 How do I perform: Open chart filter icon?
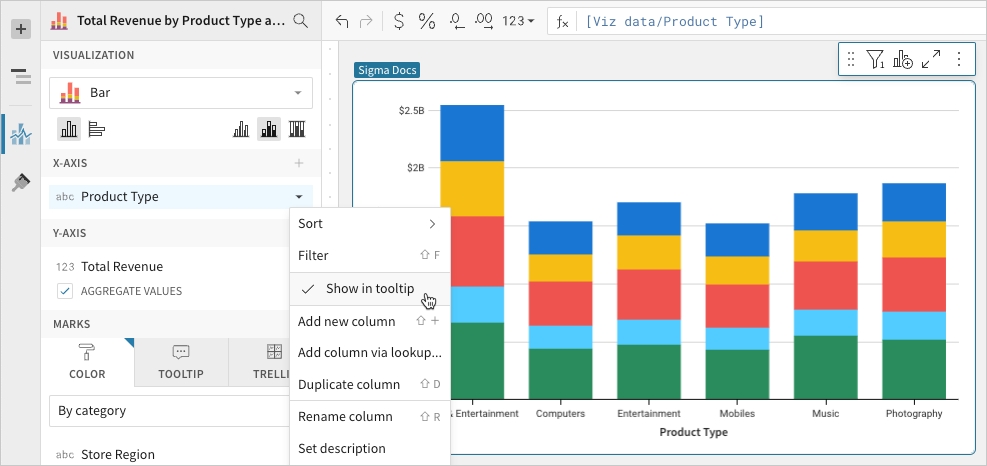876,60
